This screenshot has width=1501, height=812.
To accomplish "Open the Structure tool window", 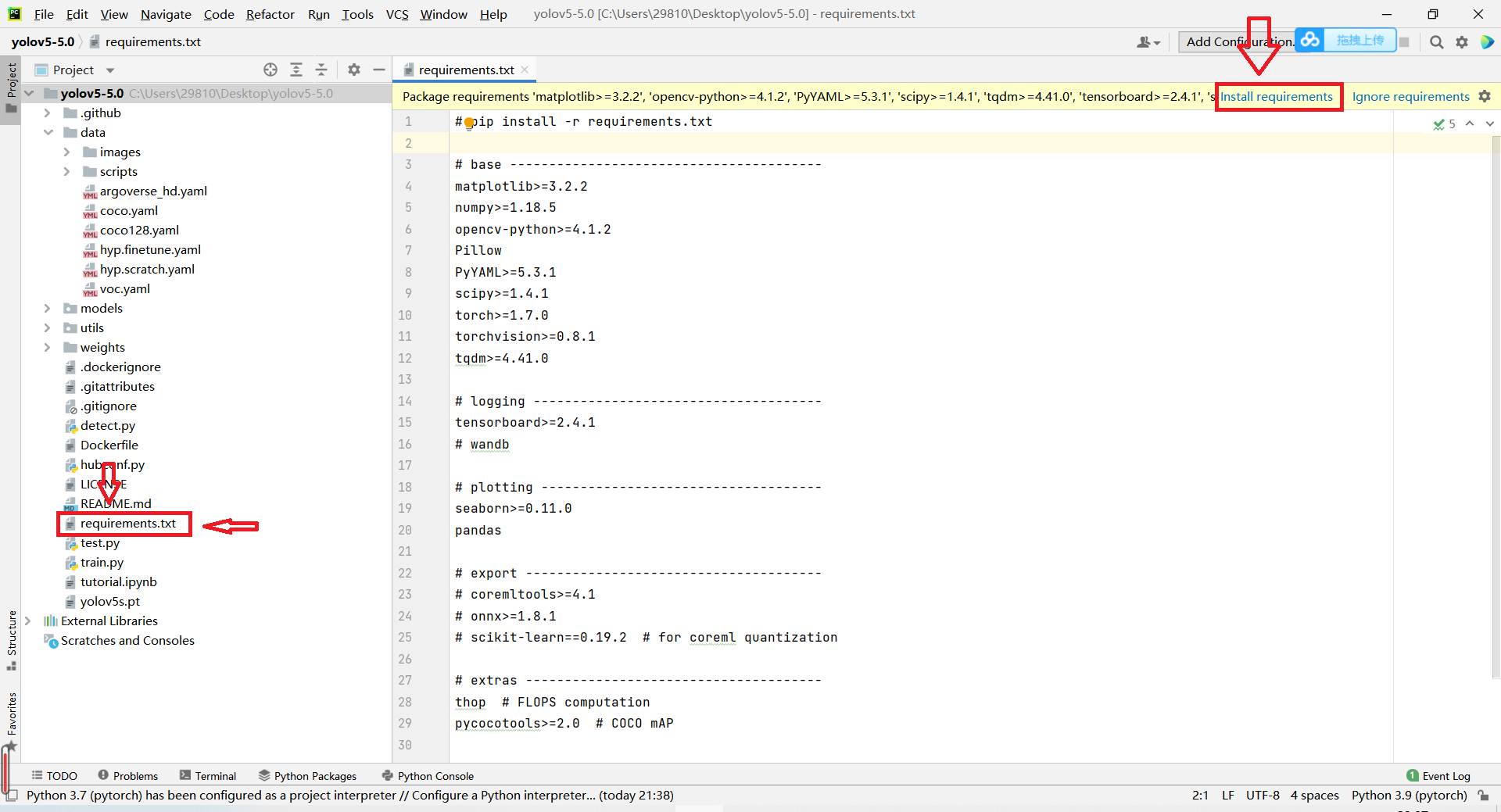I will [11, 640].
